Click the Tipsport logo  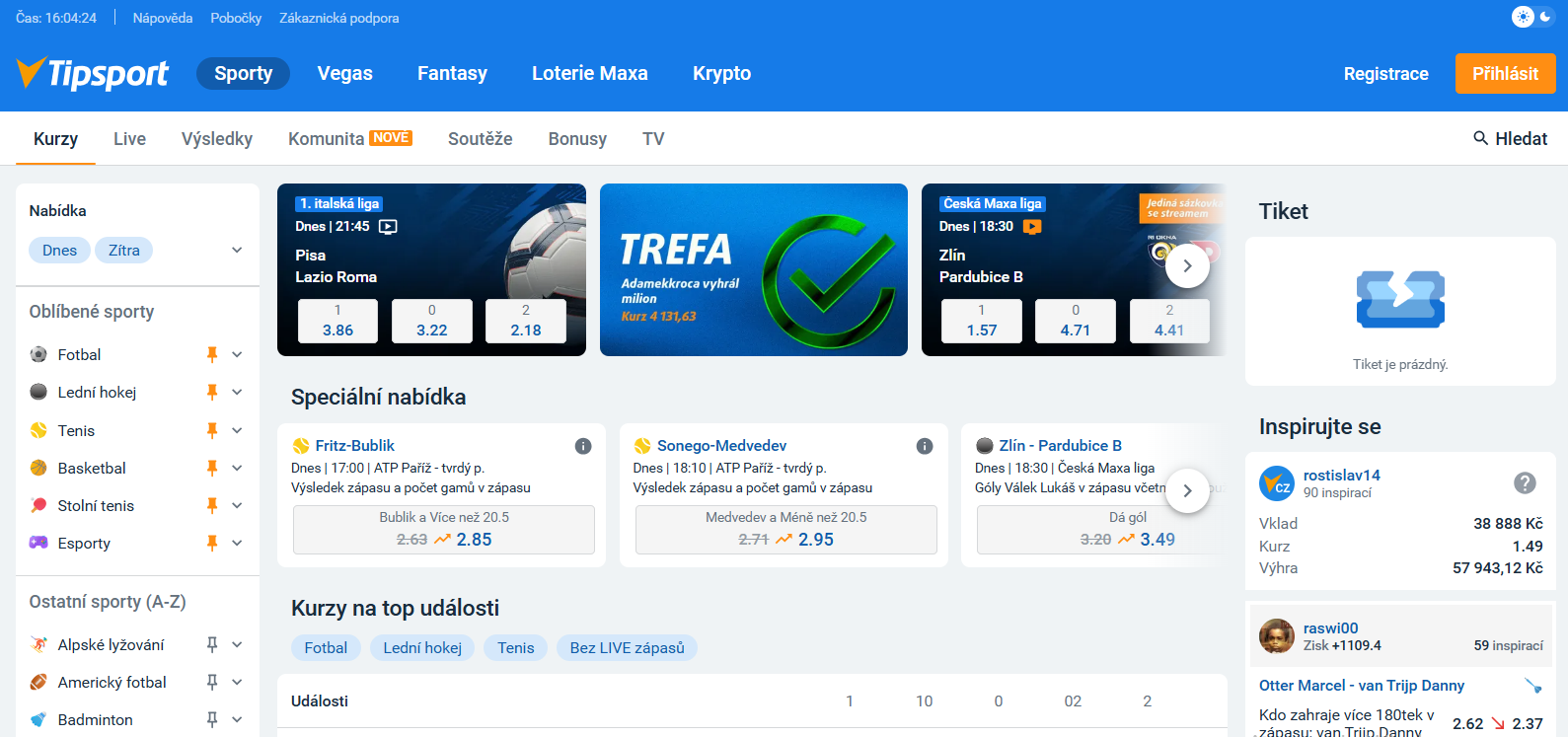(x=93, y=73)
